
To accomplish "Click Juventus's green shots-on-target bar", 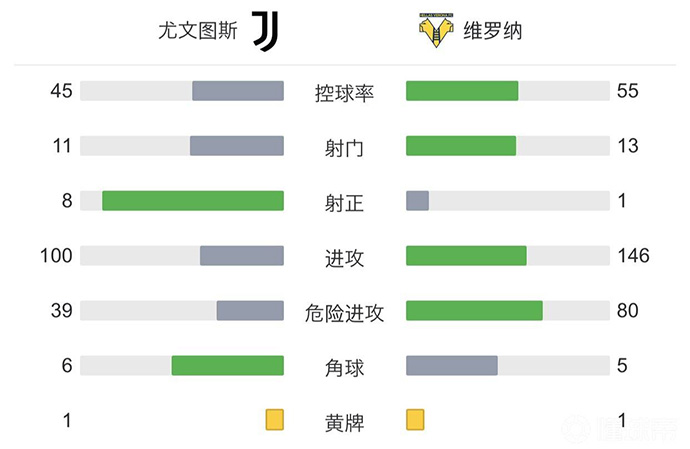I will 193,200.
